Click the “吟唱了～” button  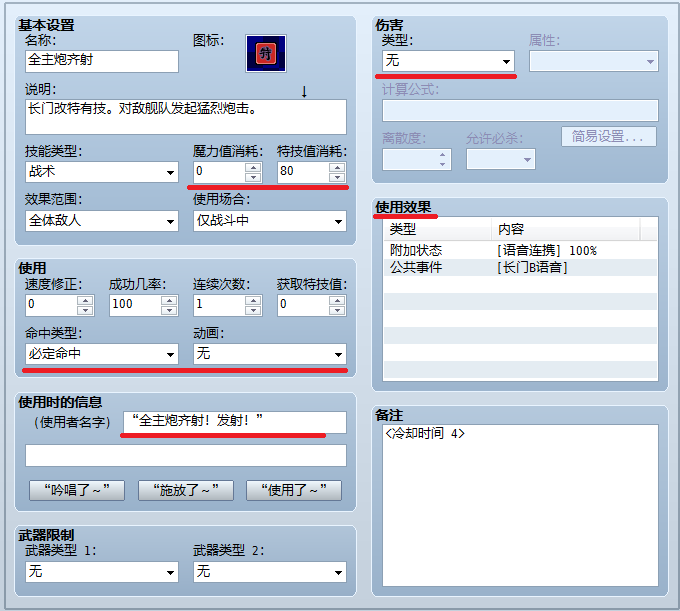coord(77,490)
